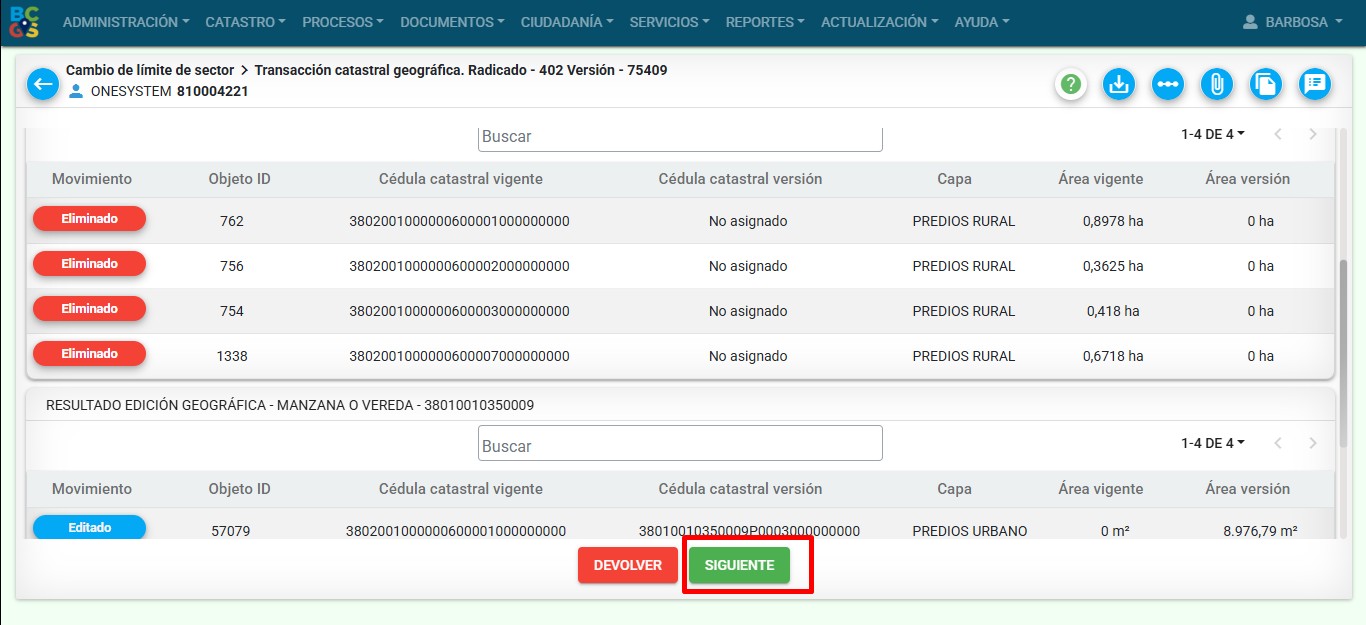Open second table's 1-4 DE 4 dropdown

point(1212,443)
